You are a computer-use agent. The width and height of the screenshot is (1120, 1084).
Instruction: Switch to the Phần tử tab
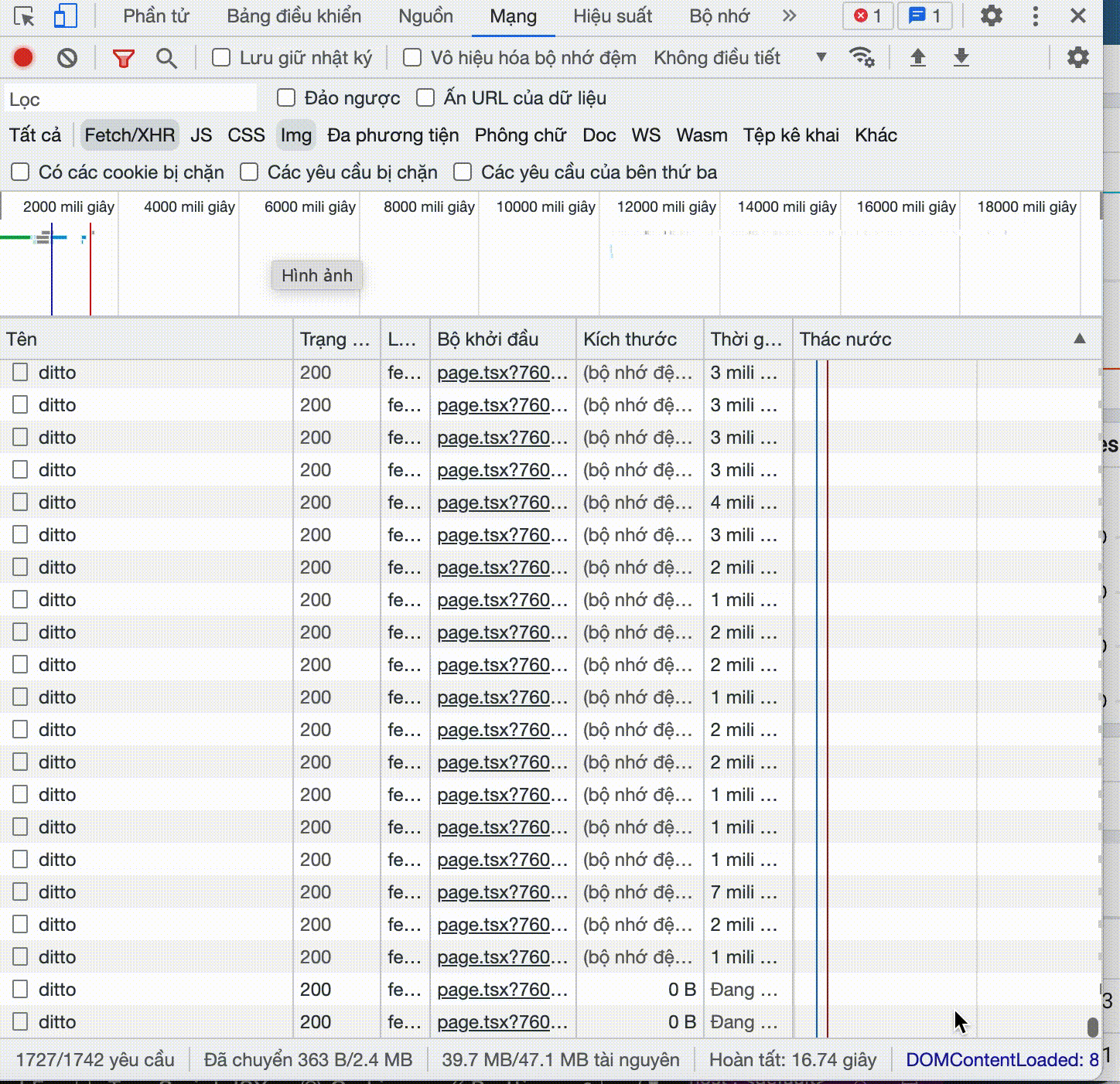(156, 16)
